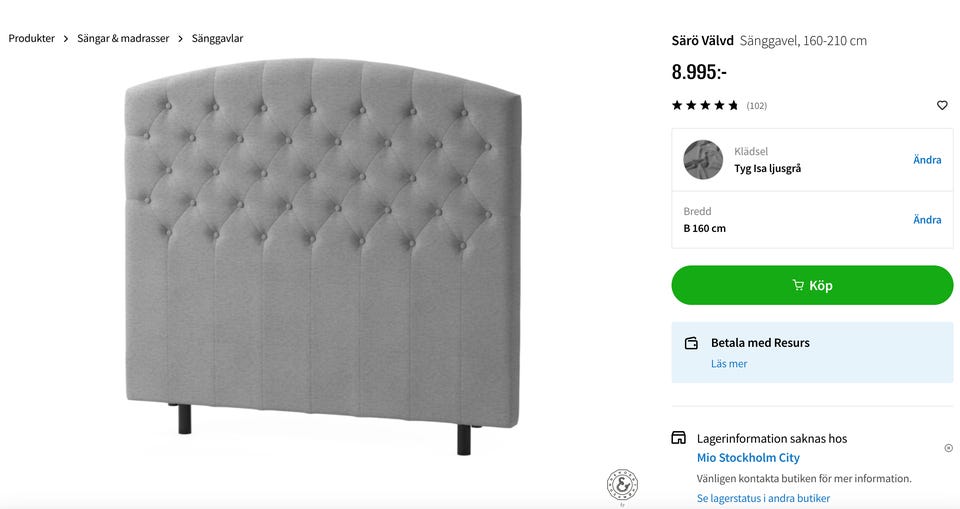Click the five-star rating icons
Image resolution: width=960 pixels, height=509 pixels.
705,105
